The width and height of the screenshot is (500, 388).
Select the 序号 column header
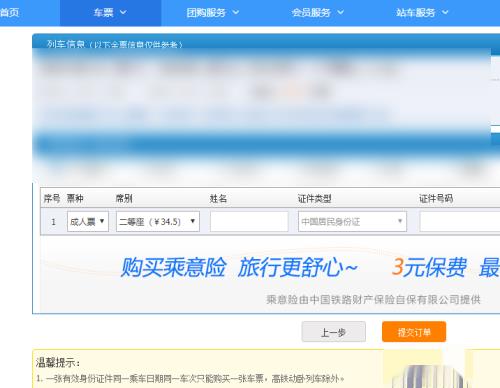pos(52,199)
